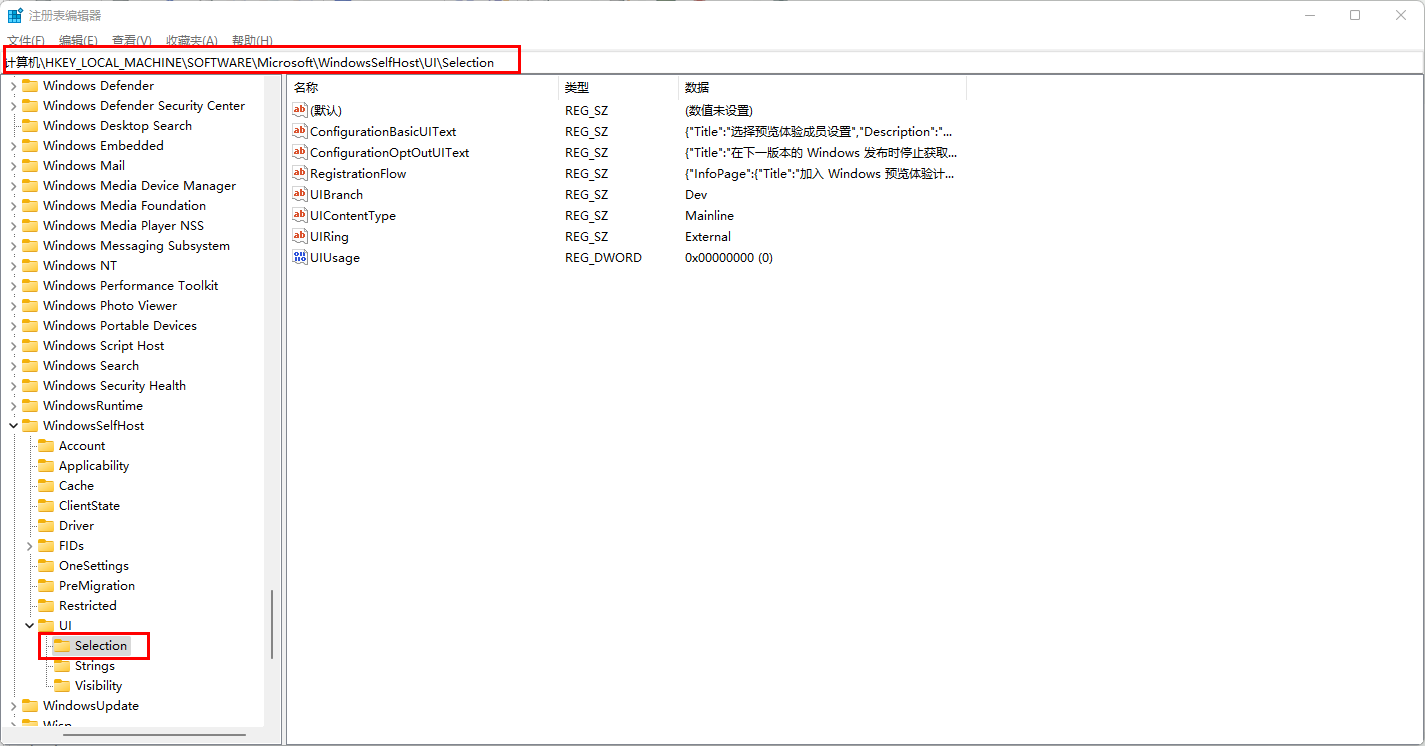Screen dimensions: 1425x746
Task: Click the string icon beside RegistrationFlow
Action: click(299, 173)
